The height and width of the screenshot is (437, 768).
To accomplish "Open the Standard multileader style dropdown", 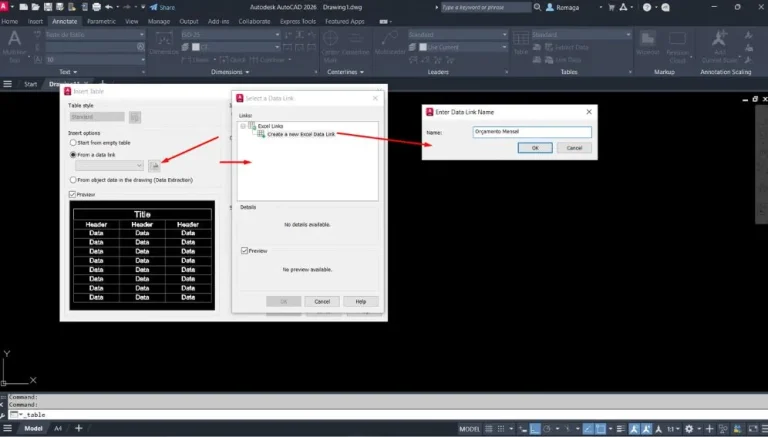I will [x=457, y=35].
